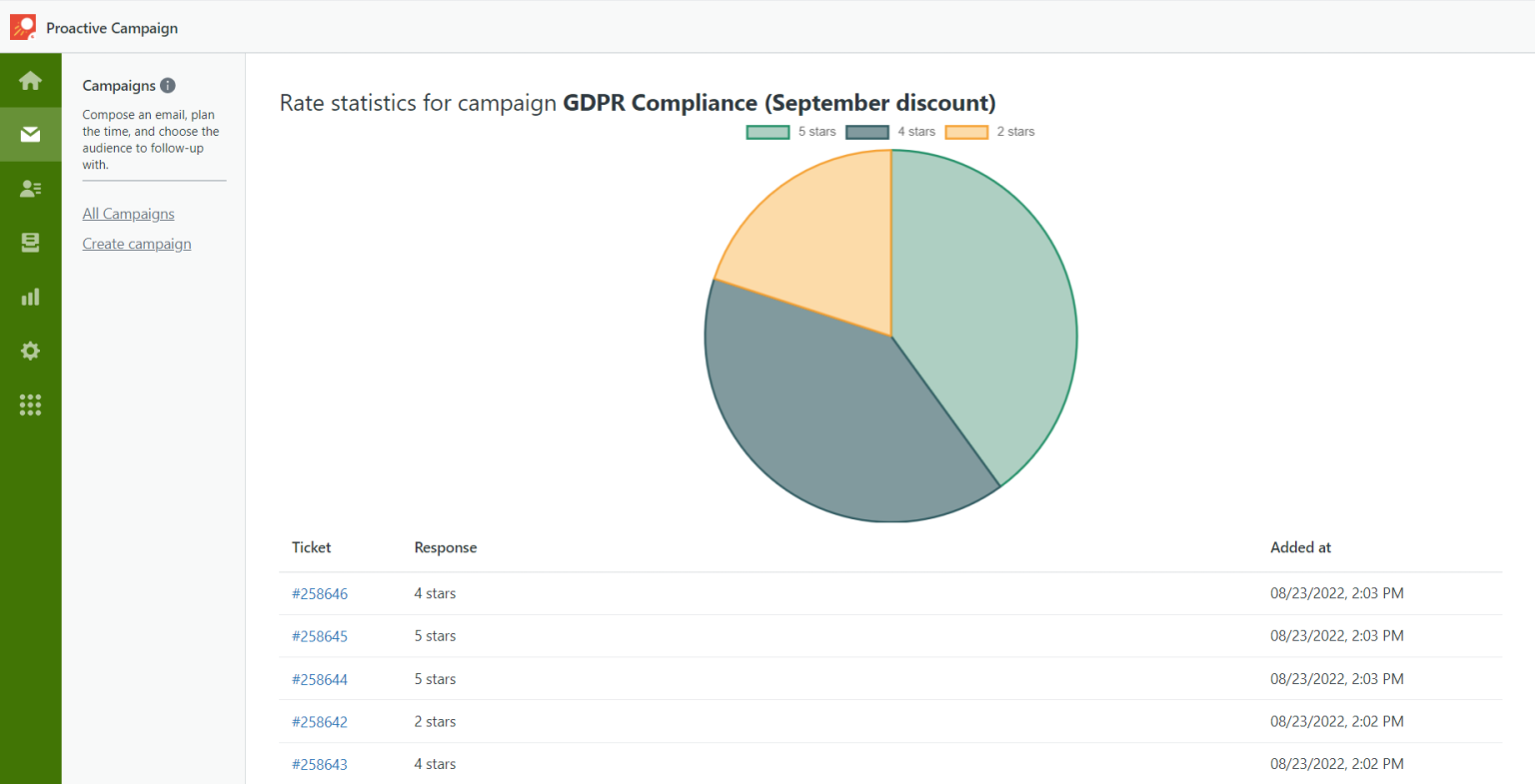This screenshot has width=1535, height=784.
Task: Click the orange 2 stars color swatch
Action: coord(965,131)
